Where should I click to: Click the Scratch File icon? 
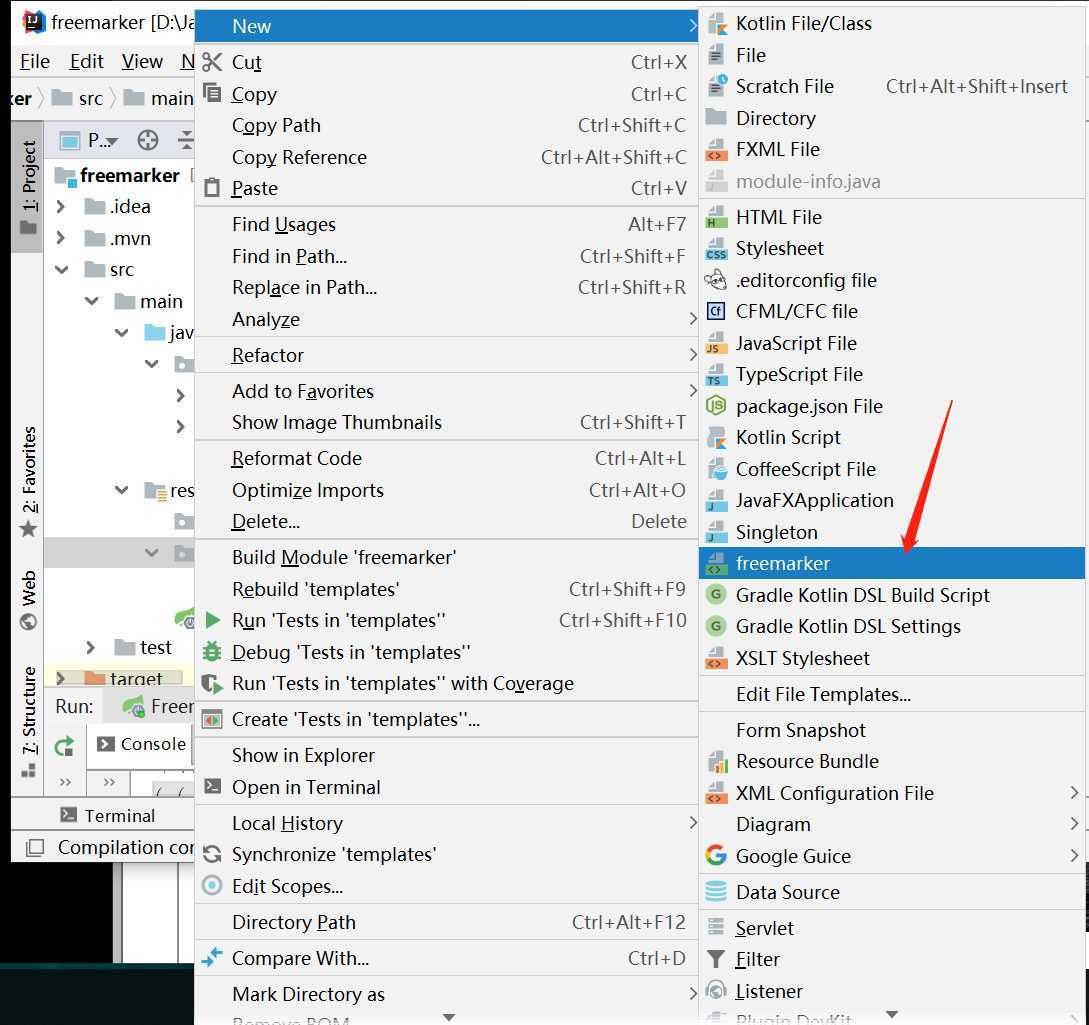point(716,86)
